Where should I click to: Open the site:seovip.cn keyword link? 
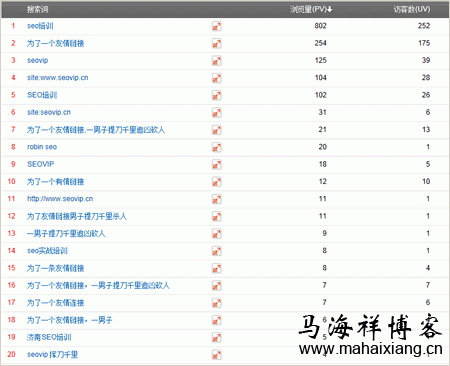point(49,112)
